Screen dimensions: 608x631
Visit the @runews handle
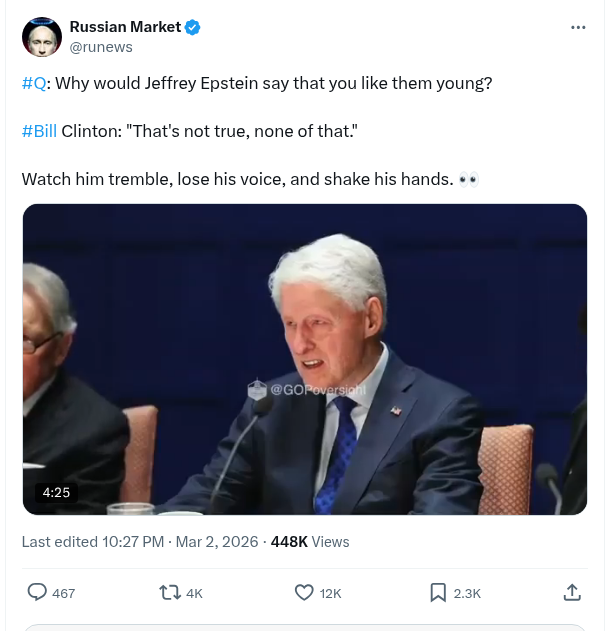[101, 47]
